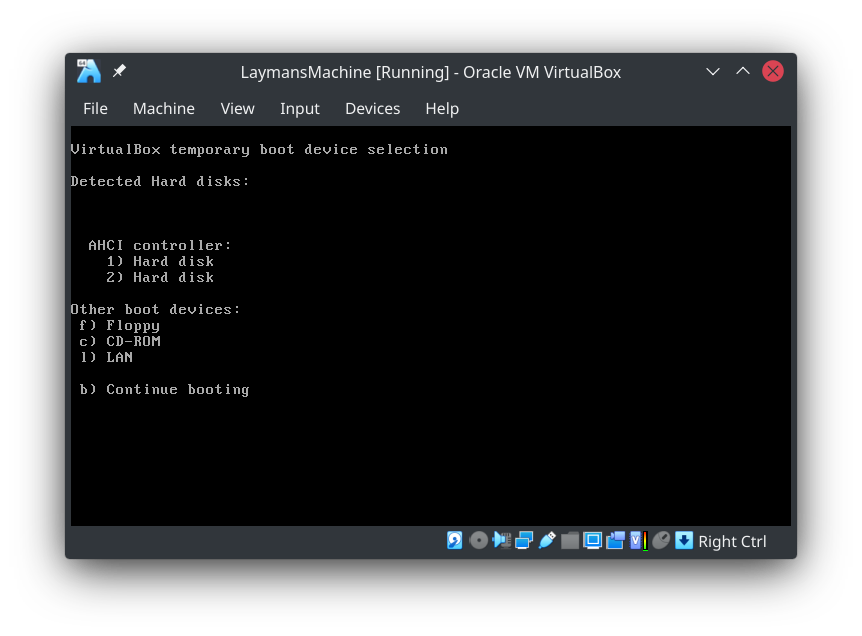Screen dimensions: 862x636
Task: Click 'AHCI controller:' heading text
Action: click(x=160, y=245)
